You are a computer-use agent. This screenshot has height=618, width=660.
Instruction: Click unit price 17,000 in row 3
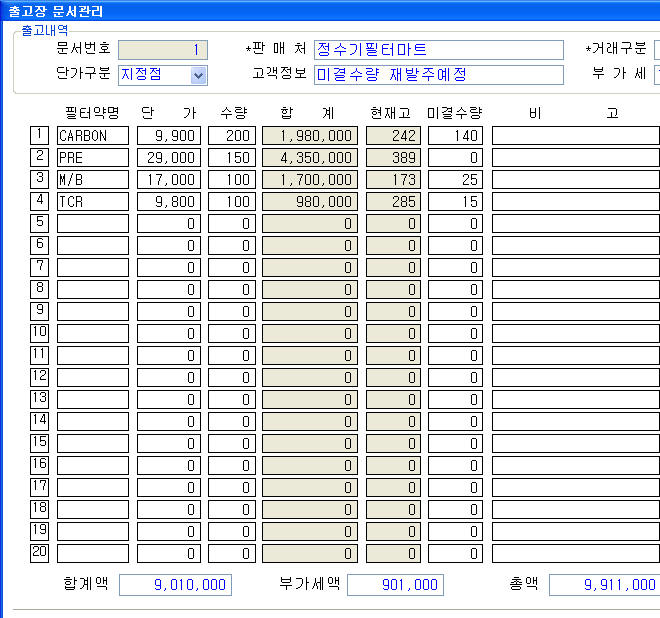(169, 179)
